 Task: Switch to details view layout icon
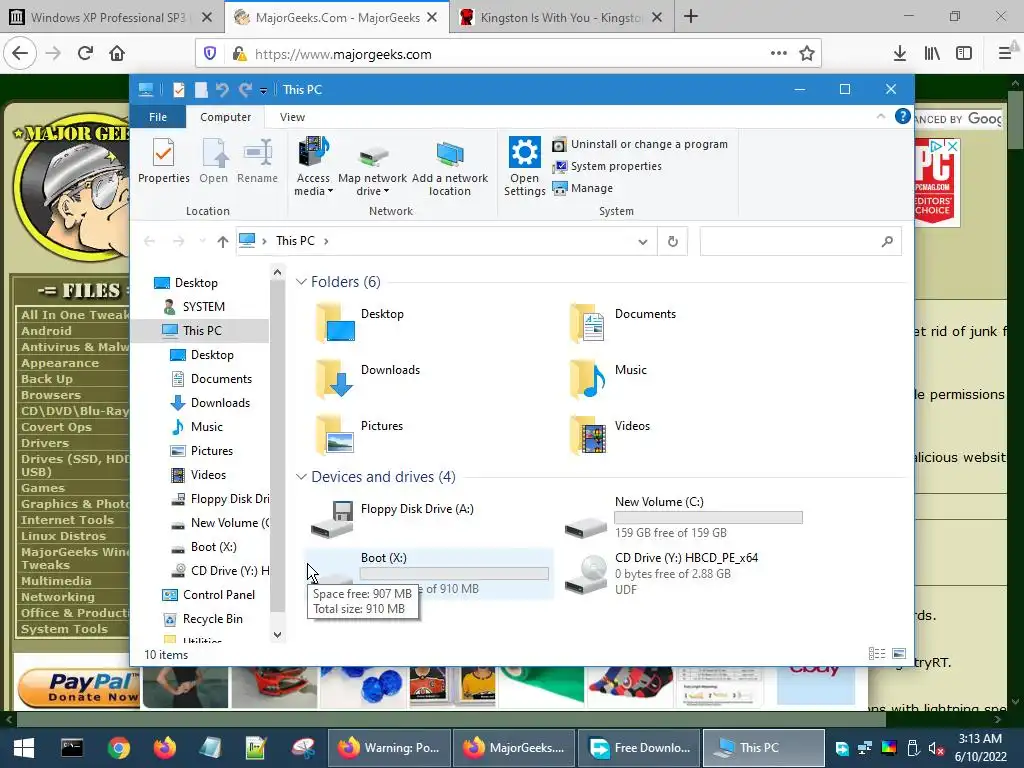(x=876, y=654)
